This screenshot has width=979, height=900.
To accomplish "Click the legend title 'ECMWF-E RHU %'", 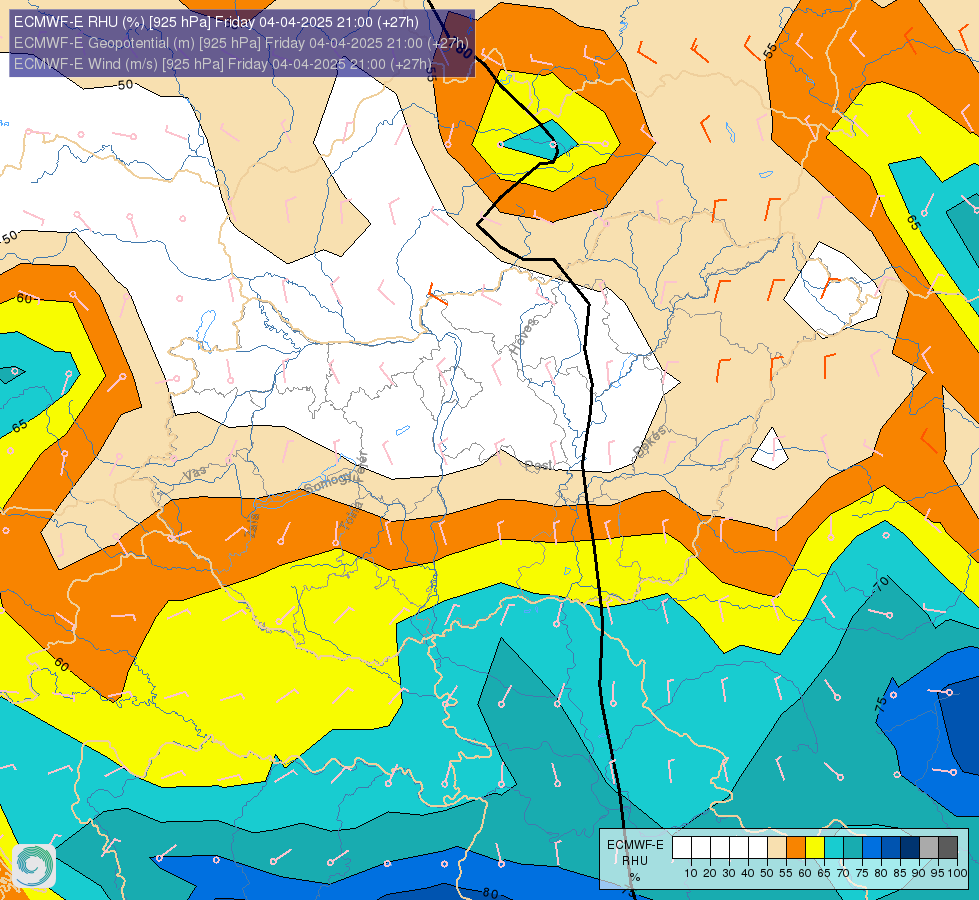I will point(635,861).
